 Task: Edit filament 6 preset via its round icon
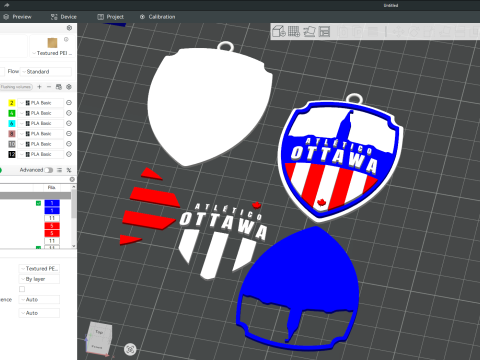pos(69,123)
